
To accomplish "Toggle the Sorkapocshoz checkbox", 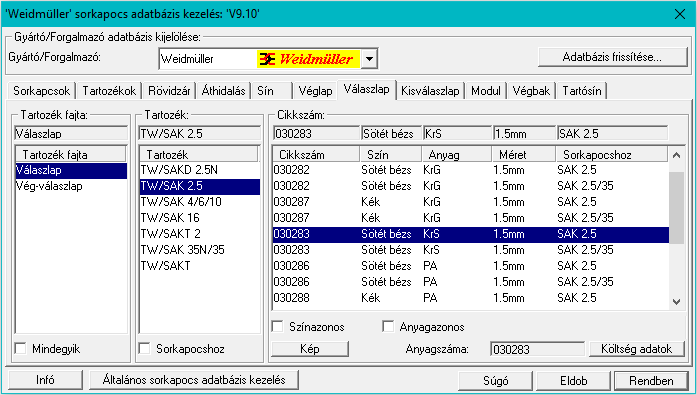I will [144, 348].
